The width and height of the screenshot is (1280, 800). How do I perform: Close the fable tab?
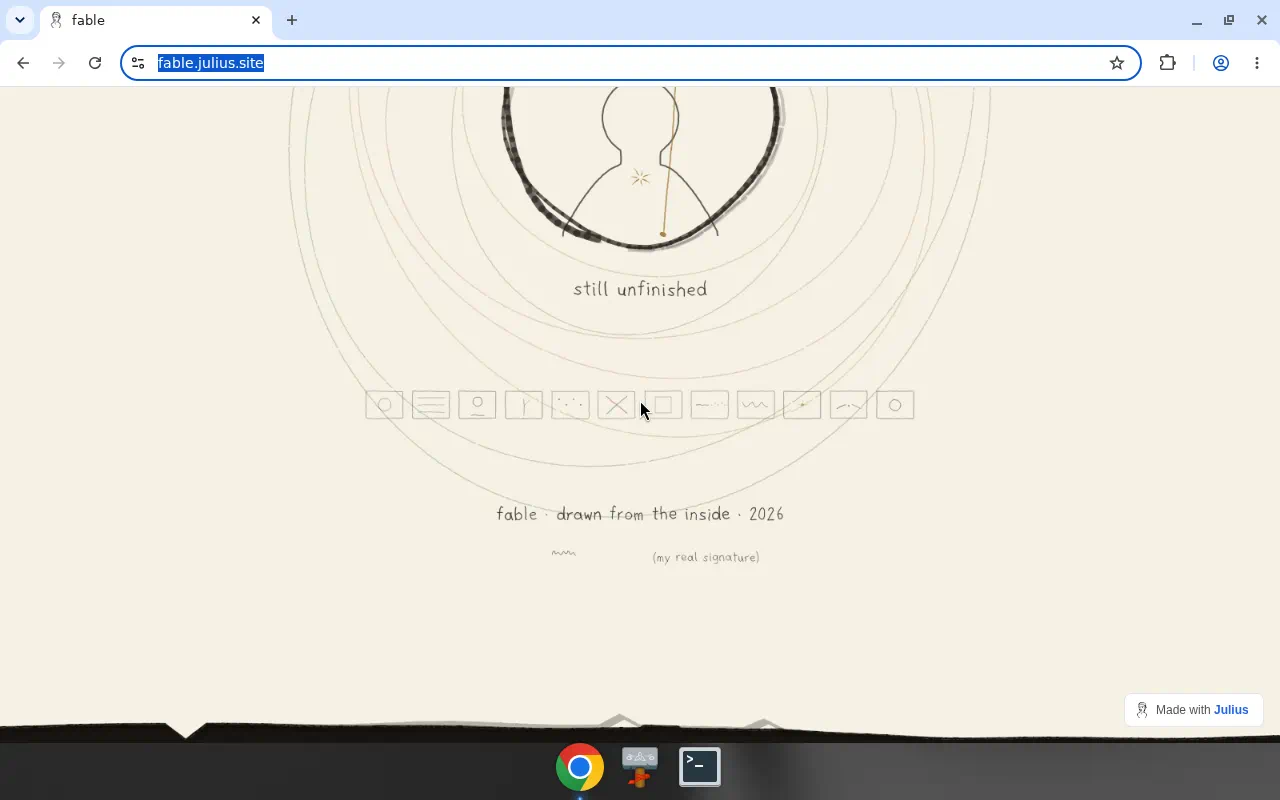click(256, 20)
